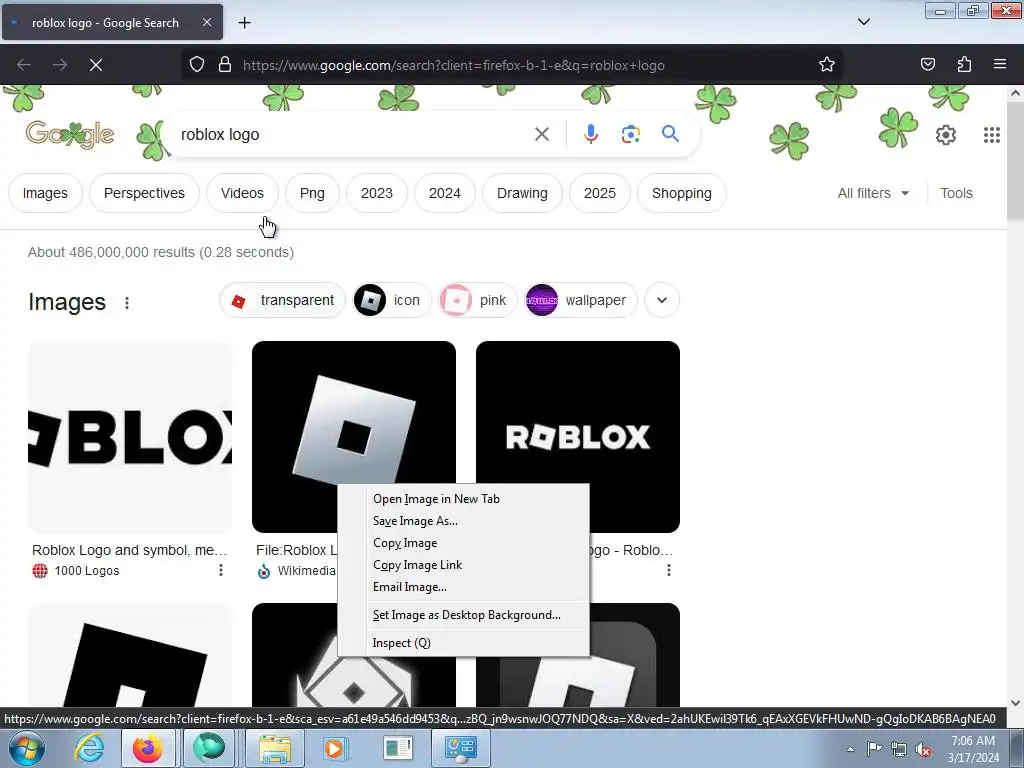The image size is (1024, 768).
Task: Open a new tab with the plus button
Action: point(244,23)
